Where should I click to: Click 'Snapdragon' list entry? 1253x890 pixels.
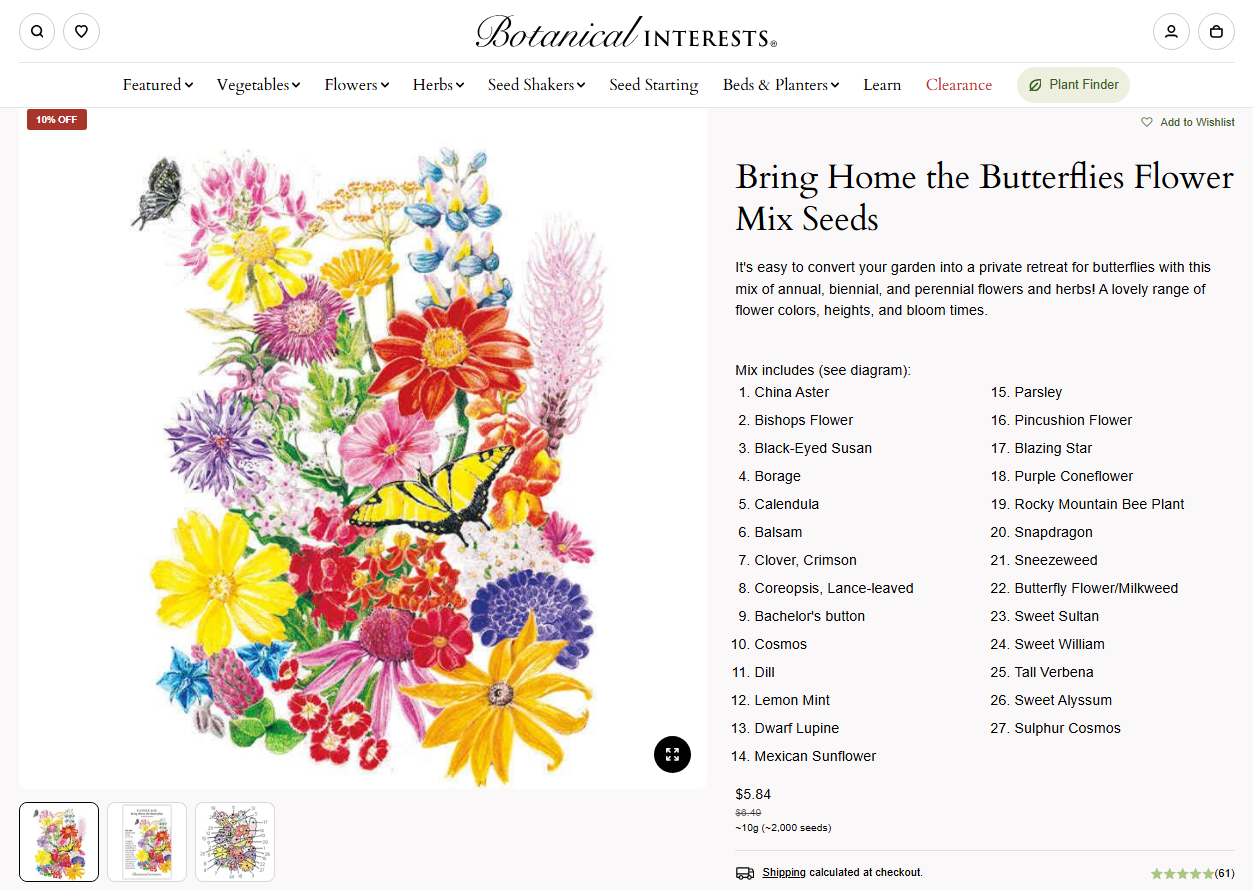click(1053, 532)
